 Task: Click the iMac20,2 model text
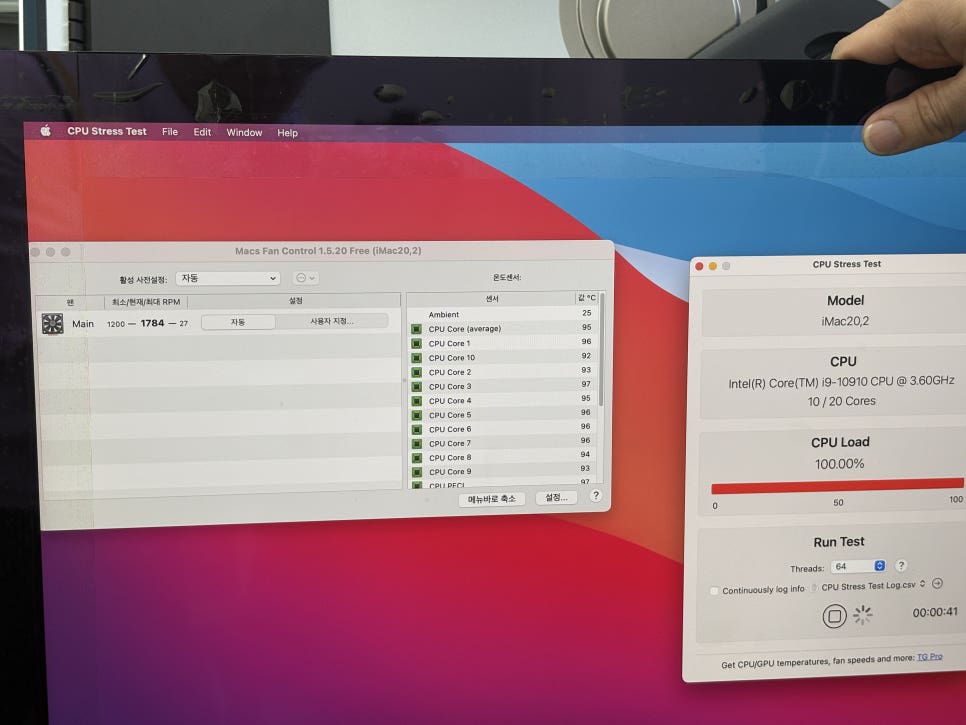click(845, 321)
